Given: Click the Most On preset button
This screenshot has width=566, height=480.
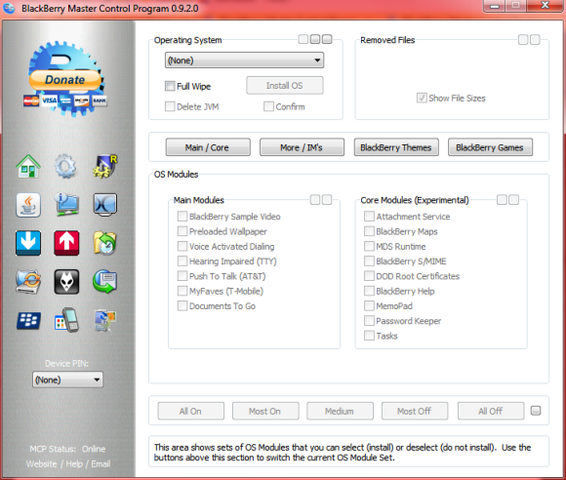Looking at the screenshot, I should click(265, 411).
